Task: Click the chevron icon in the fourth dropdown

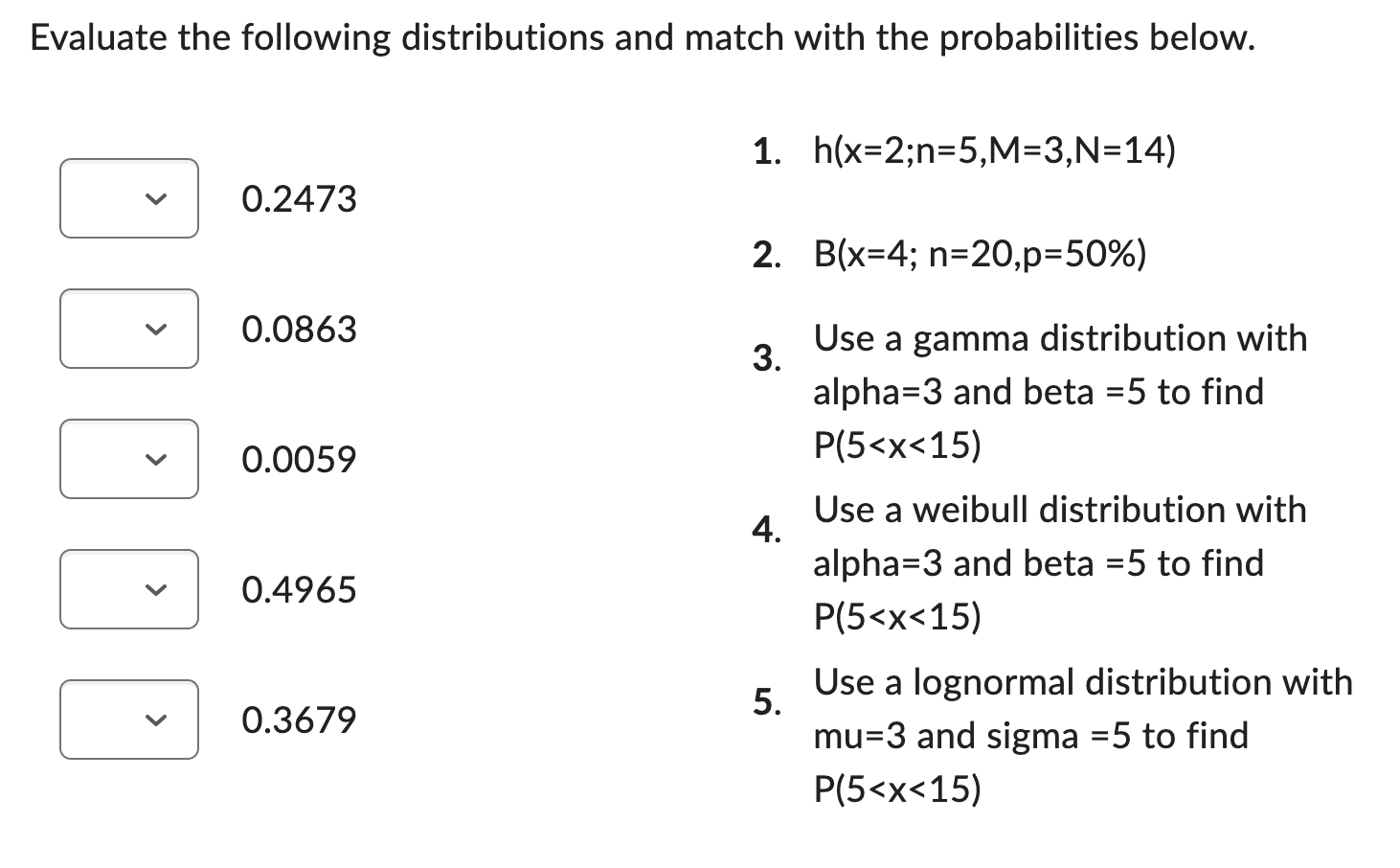Action: click(157, 589)
